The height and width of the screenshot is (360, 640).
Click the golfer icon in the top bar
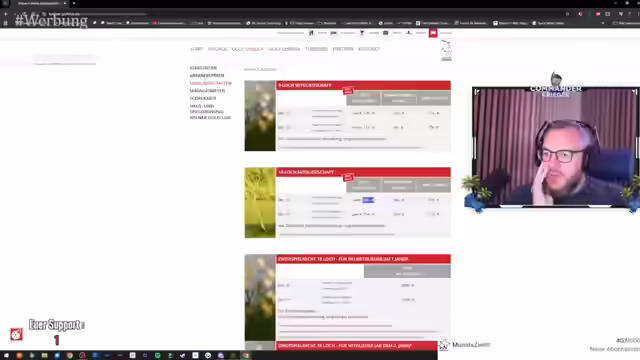(x=311, y=33)
